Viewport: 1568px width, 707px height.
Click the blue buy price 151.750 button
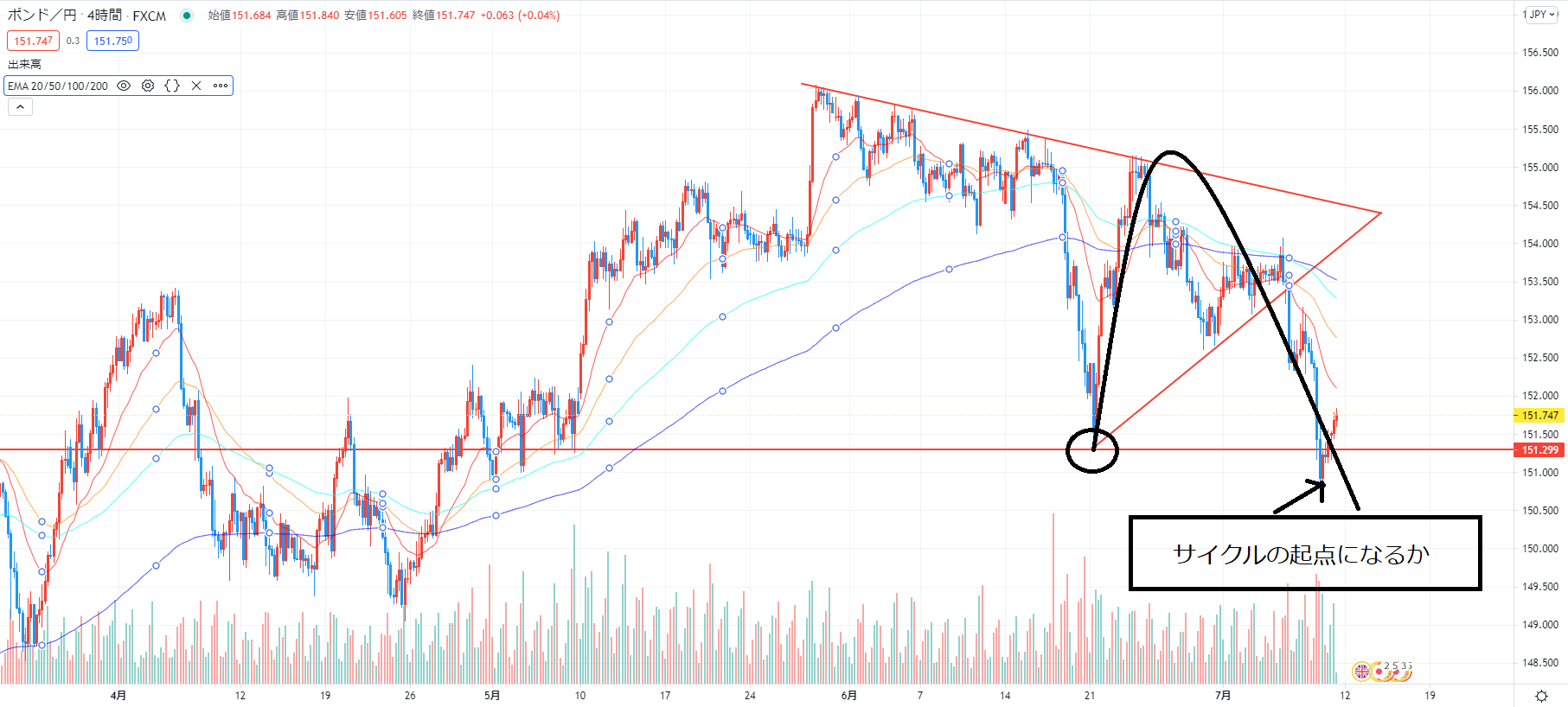(x=112, y=41)
